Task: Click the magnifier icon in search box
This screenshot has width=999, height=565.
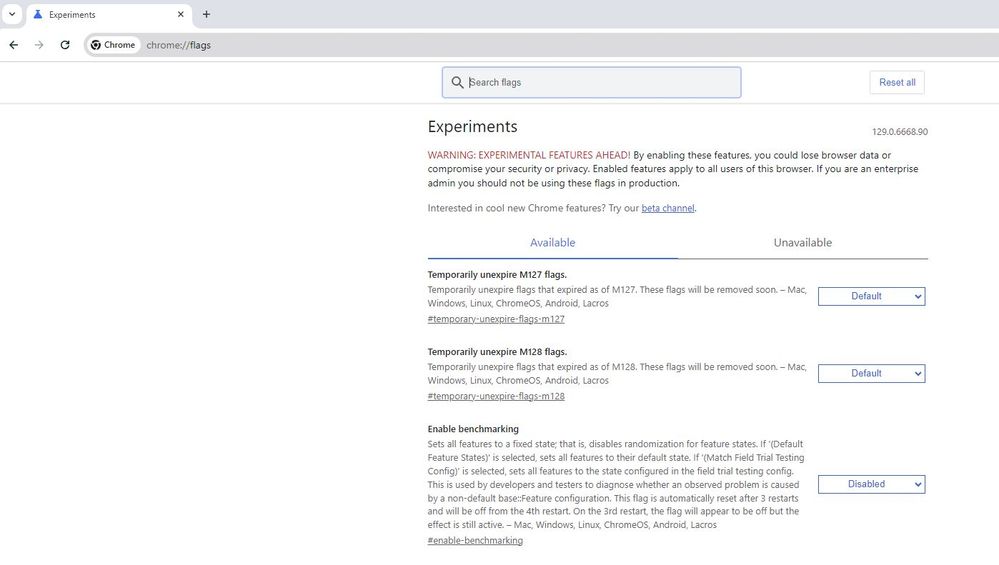Action: point(458,83)
